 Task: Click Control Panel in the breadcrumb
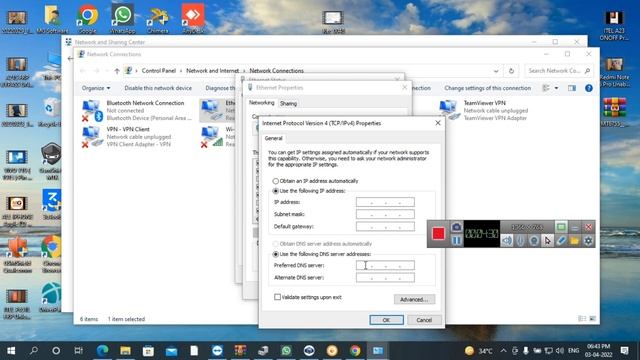(x=158, y=71)
